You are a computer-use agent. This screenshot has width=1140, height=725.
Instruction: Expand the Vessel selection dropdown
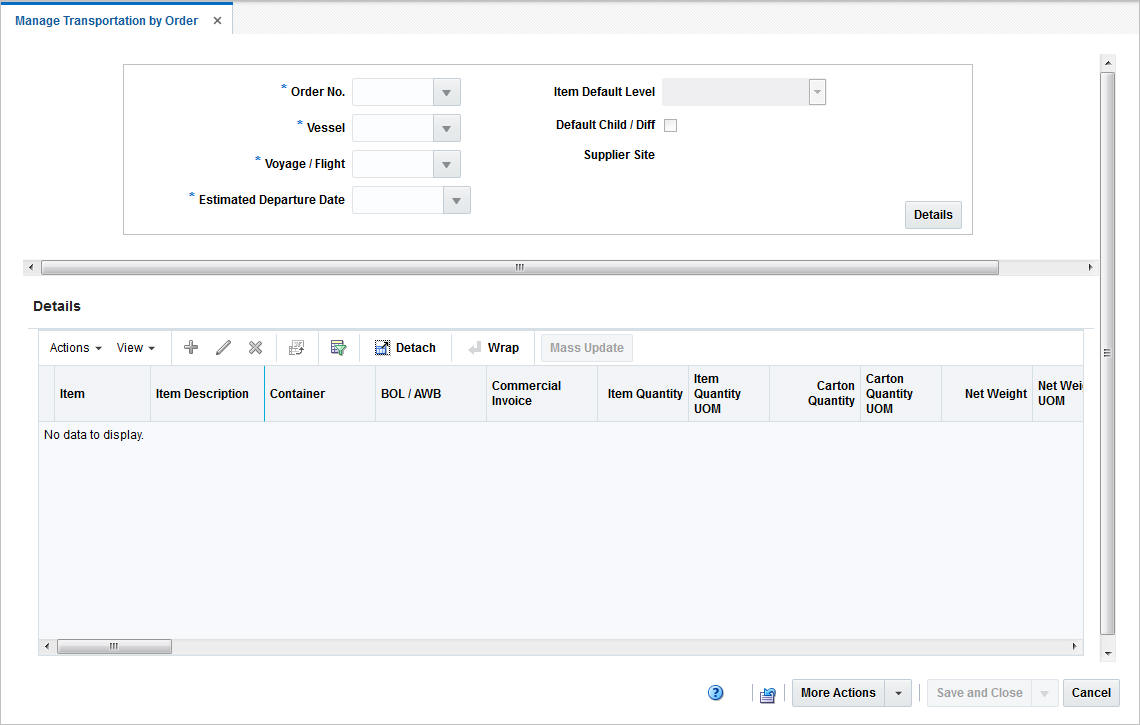coord(446,127)
